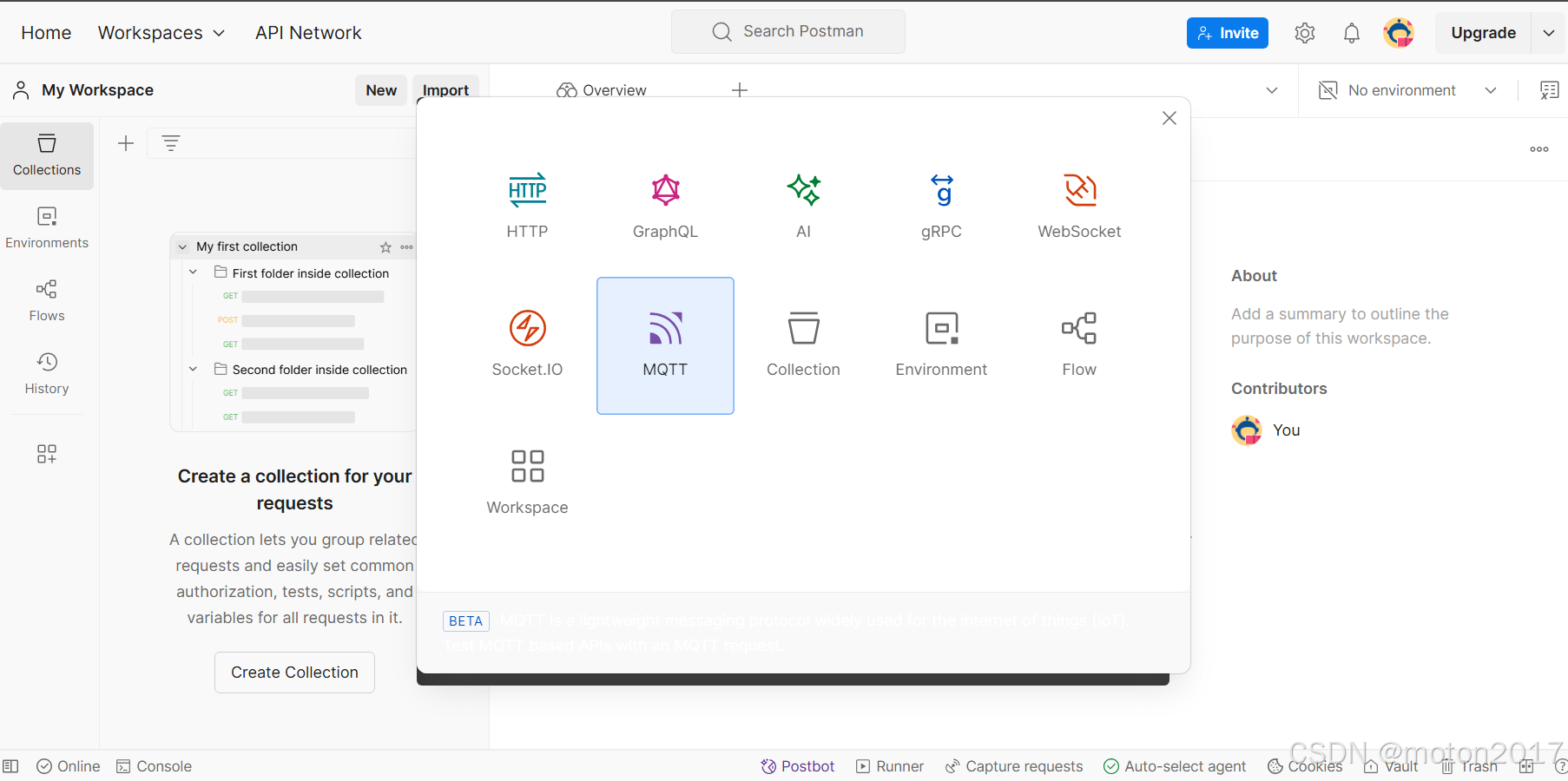Screen dimensions: 1568x781
Task: Create a new Collection from dialog
Action: click(803, 345)
